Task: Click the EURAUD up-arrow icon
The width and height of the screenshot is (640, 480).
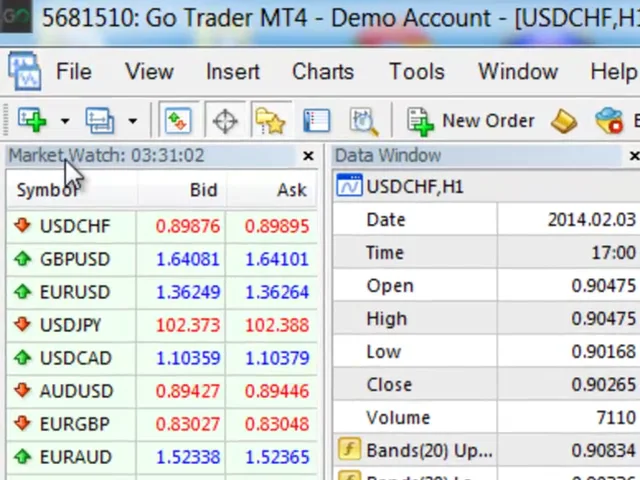Action: pos(22,456)
